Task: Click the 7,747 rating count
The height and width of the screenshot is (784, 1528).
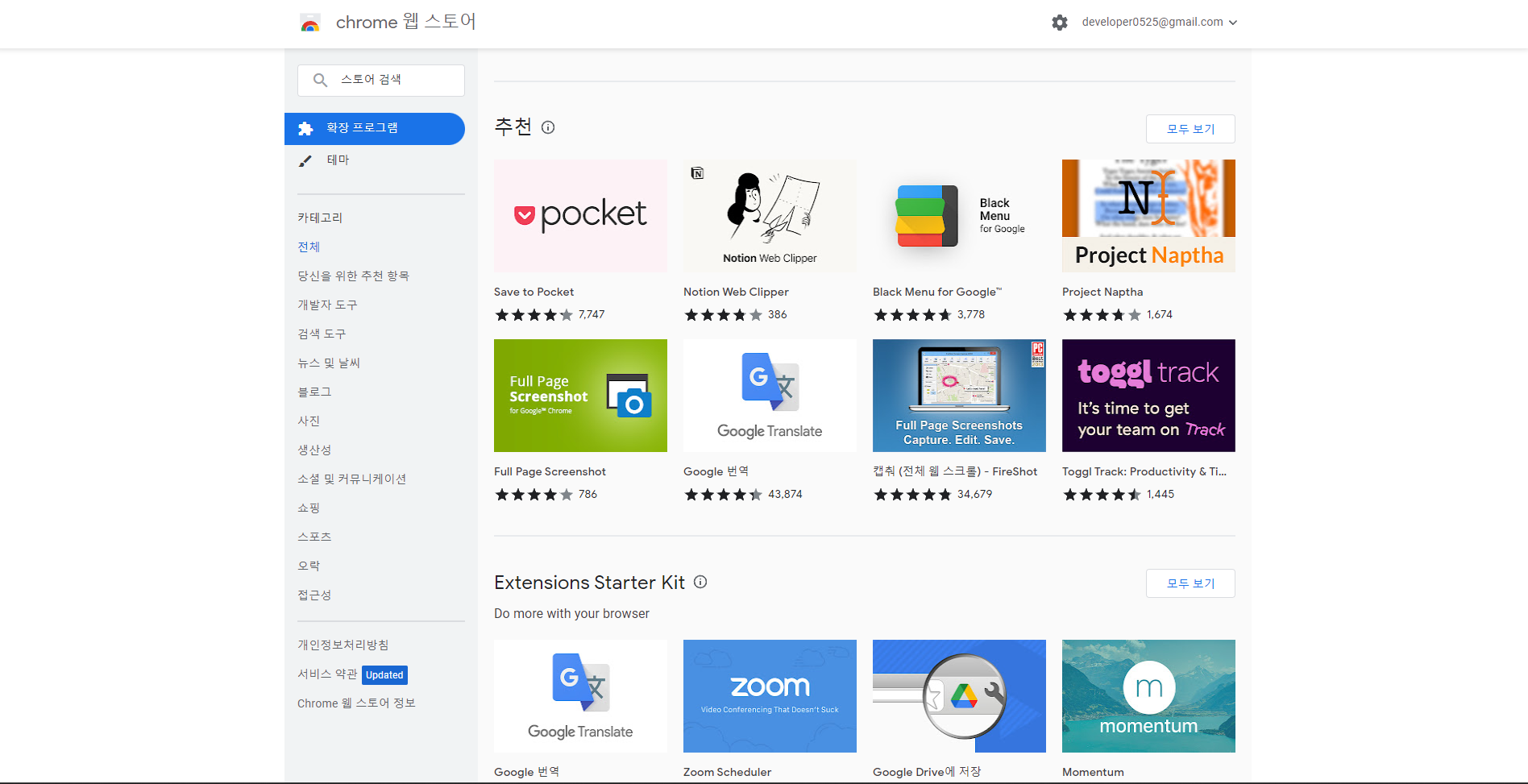Action: click(592, 314)
